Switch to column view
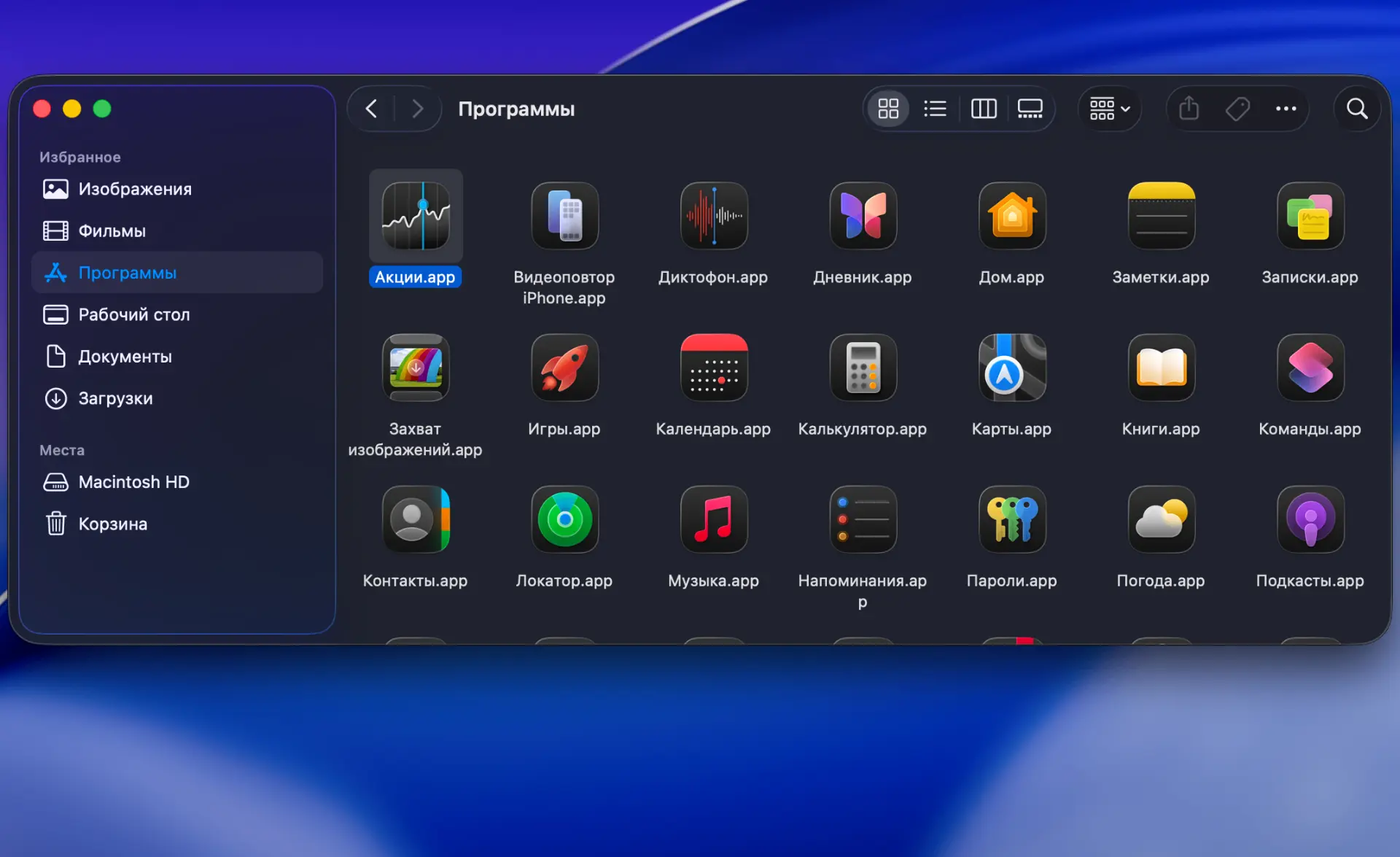 pos(984,109)
